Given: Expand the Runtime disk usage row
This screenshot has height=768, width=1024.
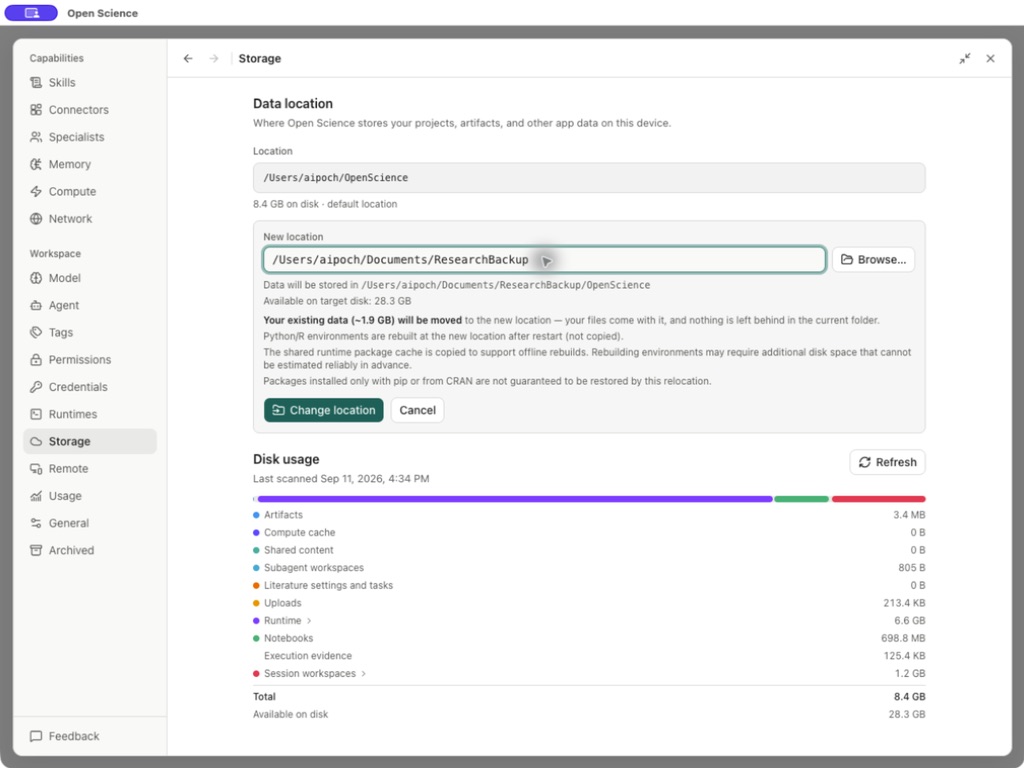Looking at the screenshot, I should (309, 620).
